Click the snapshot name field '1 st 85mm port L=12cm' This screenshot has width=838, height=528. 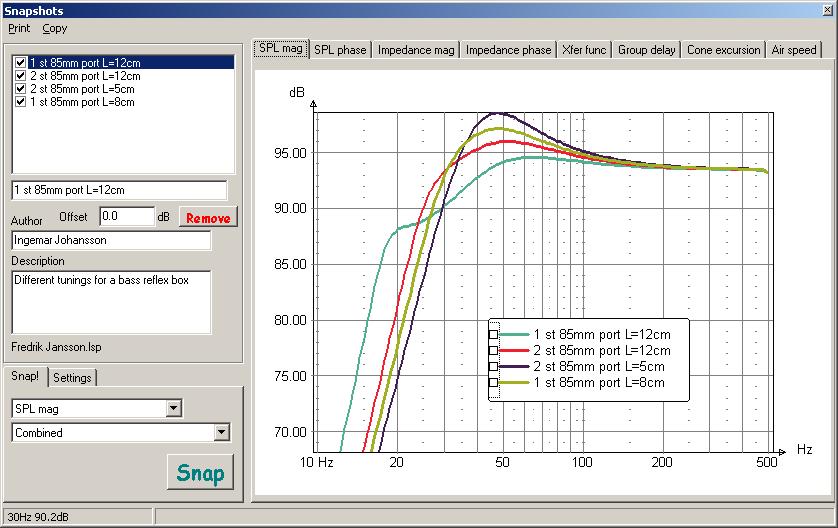[x=119, y=190]
